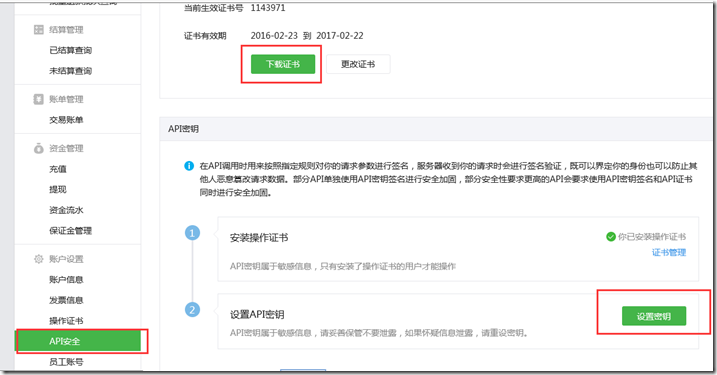
Task: Select API安全 in the sidebar
Action: 78,341
